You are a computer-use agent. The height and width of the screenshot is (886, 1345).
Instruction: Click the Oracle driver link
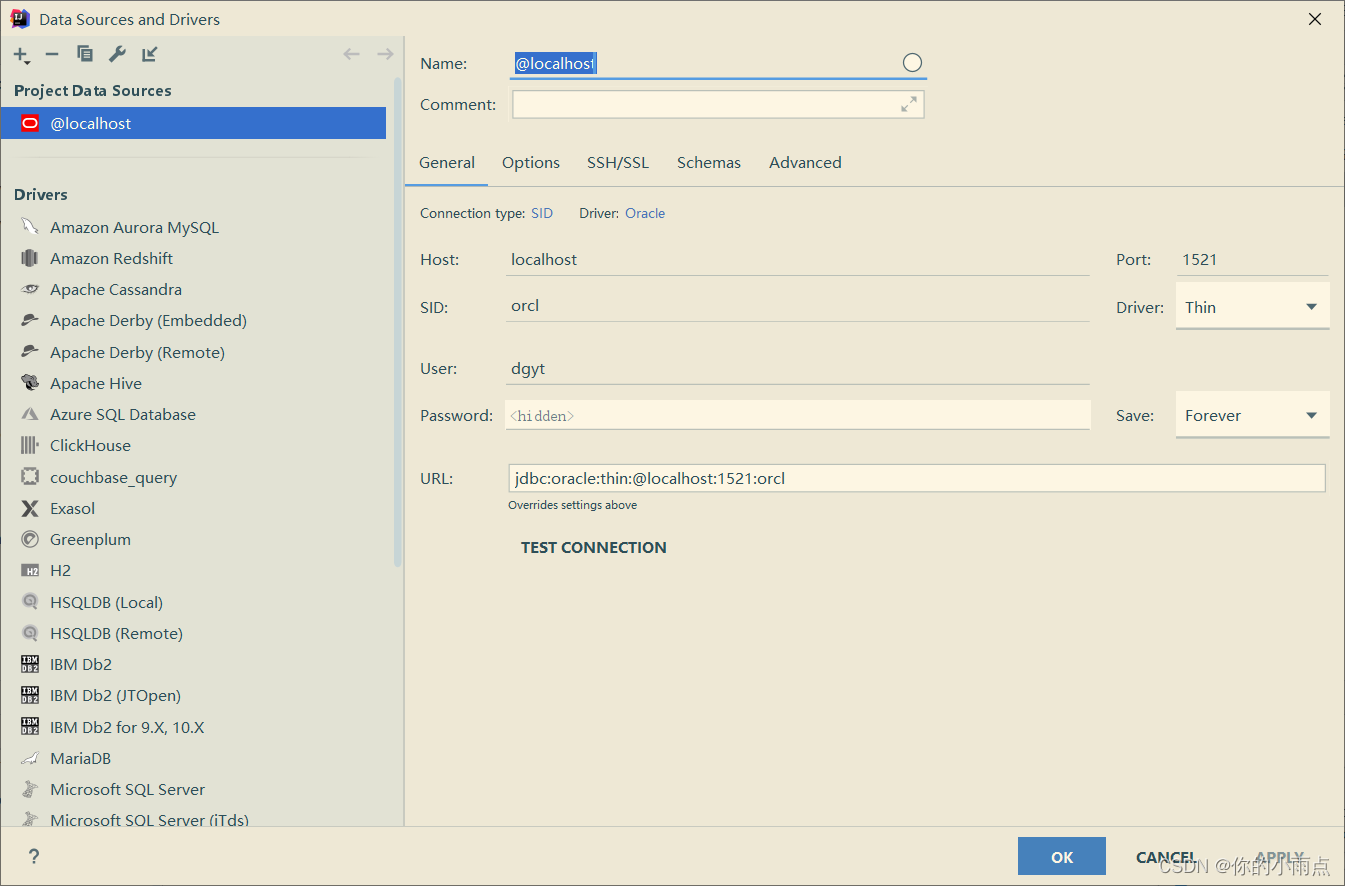645,213
